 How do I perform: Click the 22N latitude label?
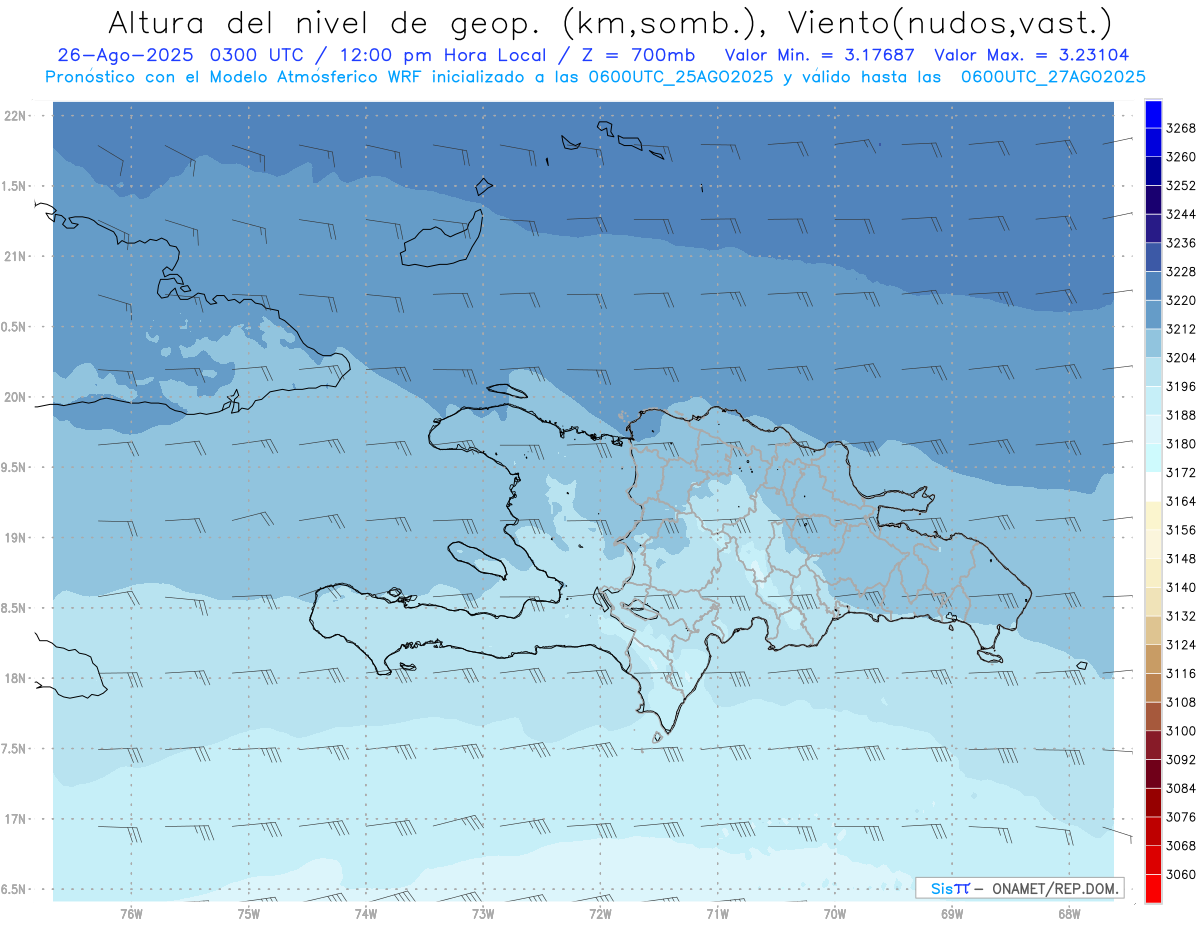pos(17,116)
